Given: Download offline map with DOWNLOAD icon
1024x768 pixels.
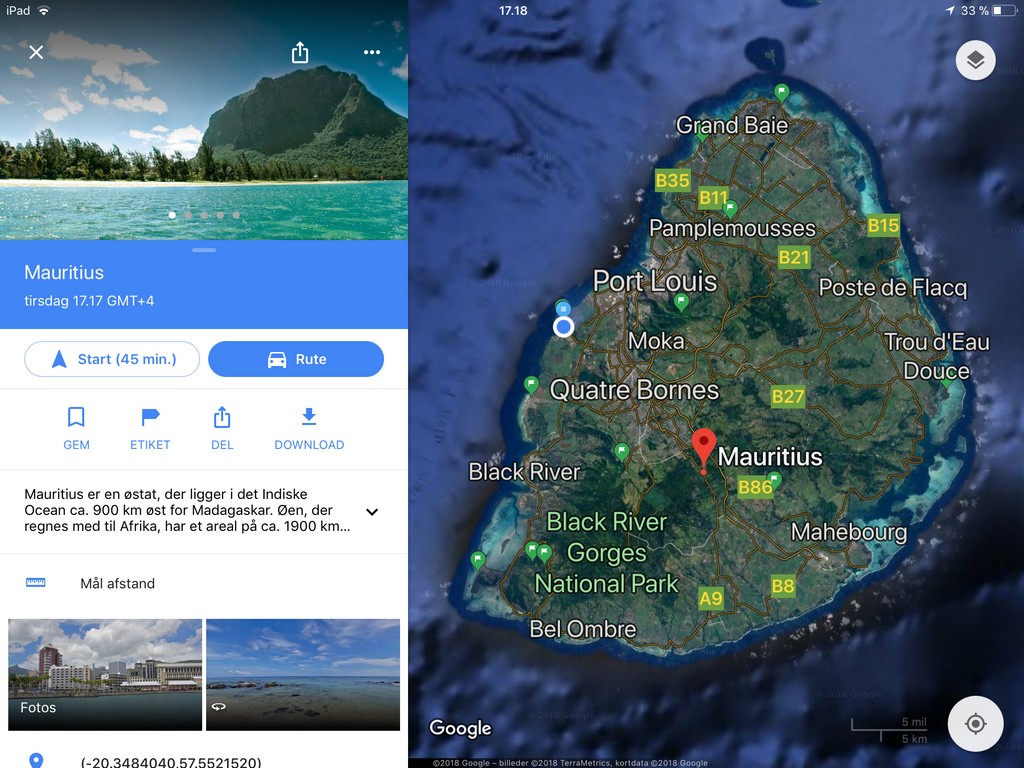Looking at the screenshot, I should click(309, 428).
